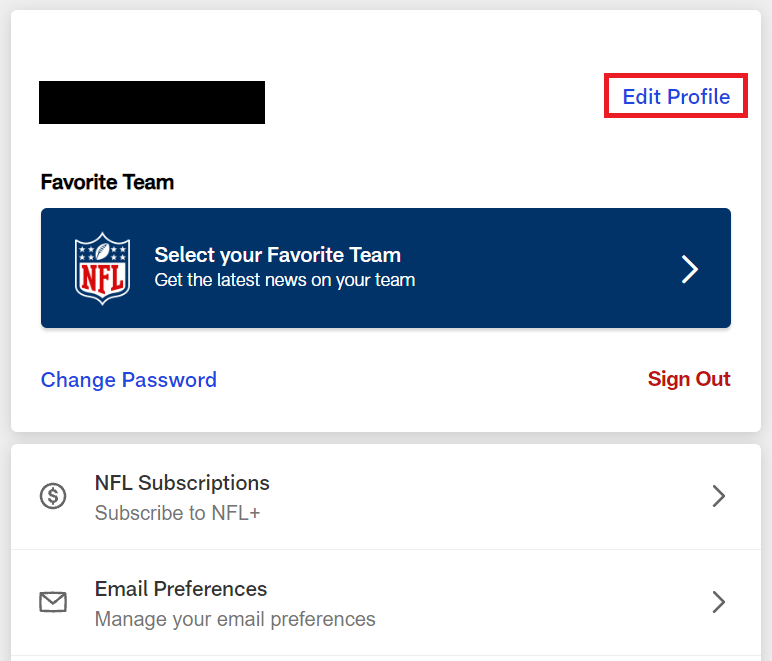Click the Favorite Team section heading
Image resolution: width=772 pixels, height=661 pixels.
coord(107,182)
